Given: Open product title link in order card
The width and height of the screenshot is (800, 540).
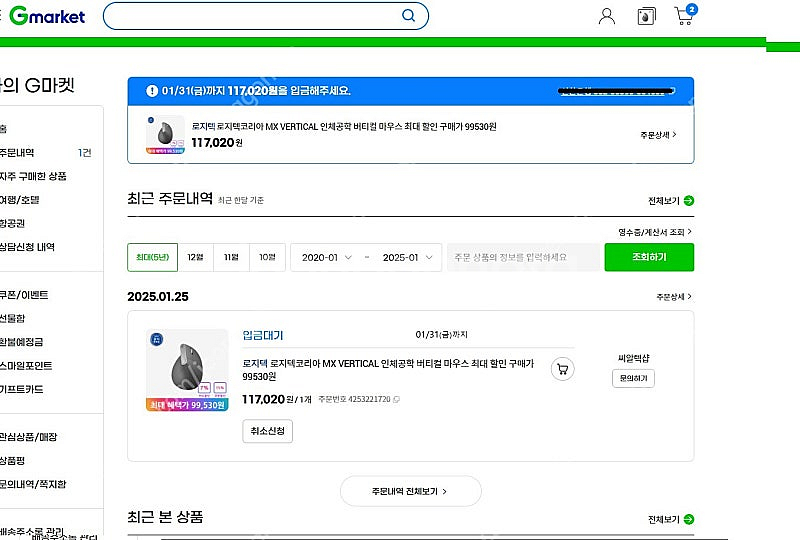Looking at the screenshot, I should (388, 370).
